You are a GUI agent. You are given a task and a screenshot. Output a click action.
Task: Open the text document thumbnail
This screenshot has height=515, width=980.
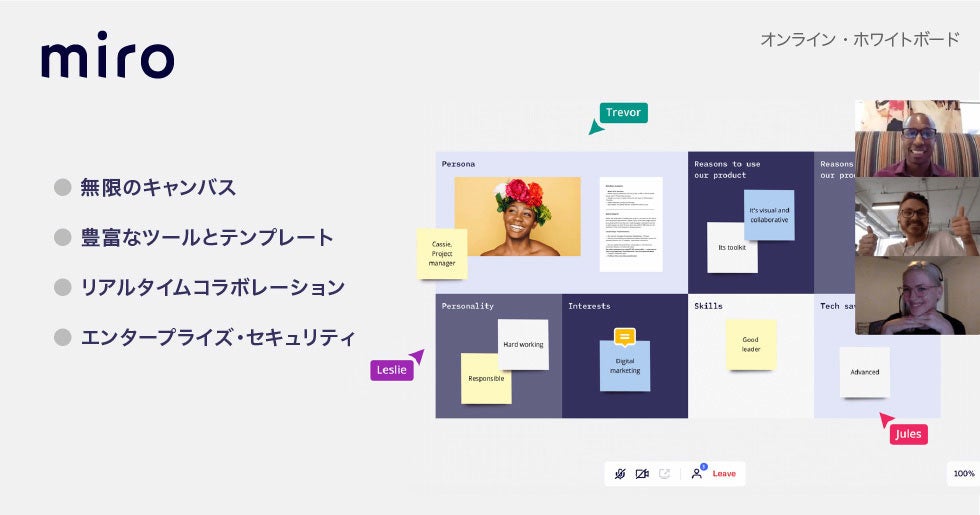click(x=631, y=224)
